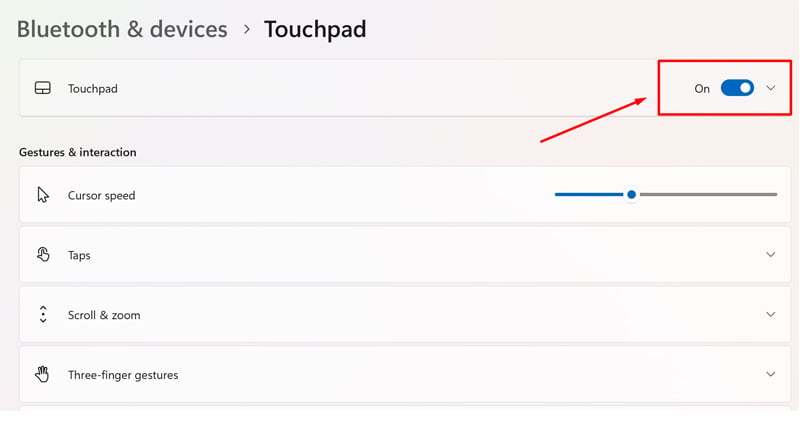Screen dimensions: 800x442
Task: Click the up-down arrows icon for Scroll & zoom
Action: (43, 314)
